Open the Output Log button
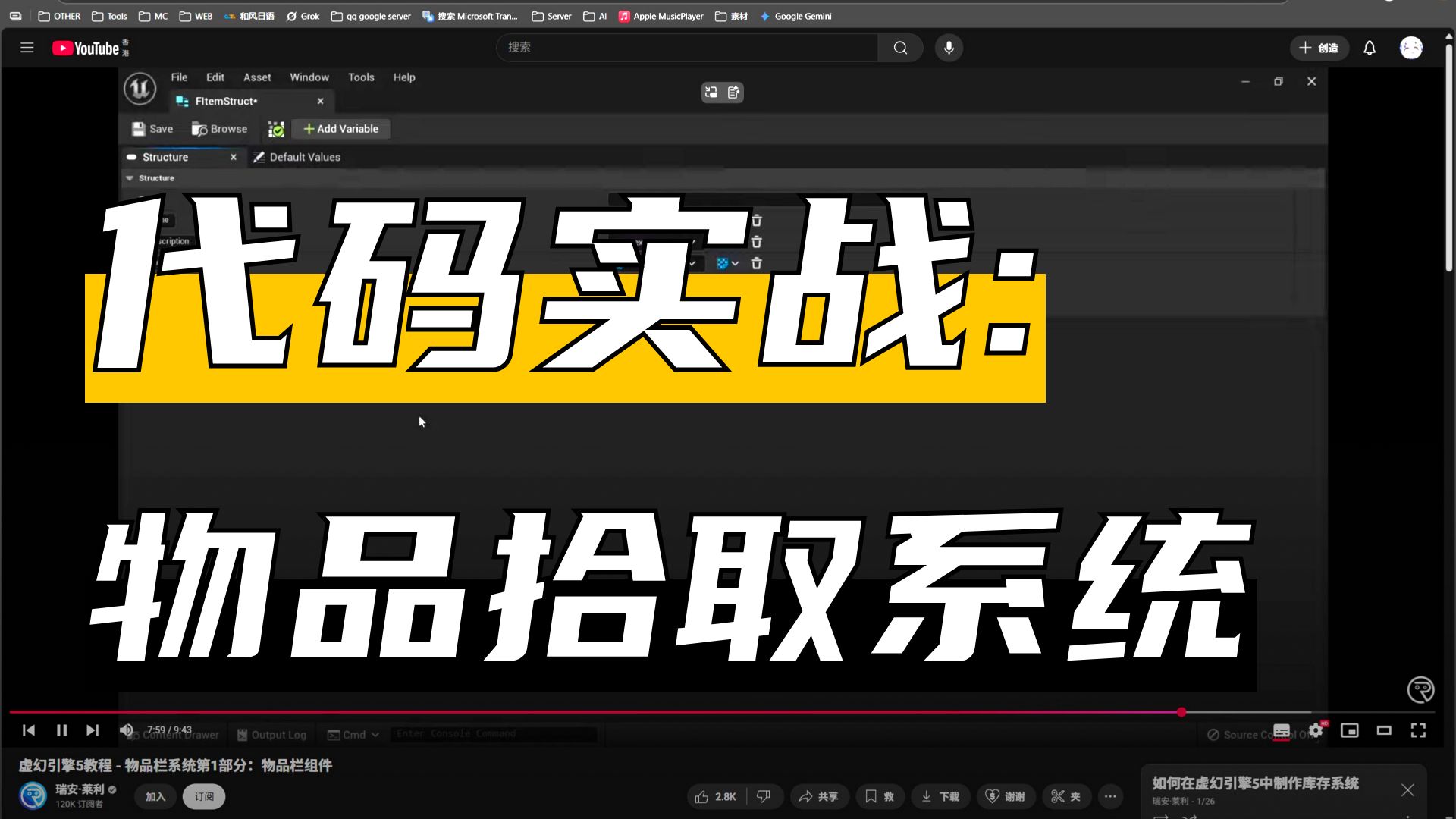1456x819 pixels. (x=271, y=735)
